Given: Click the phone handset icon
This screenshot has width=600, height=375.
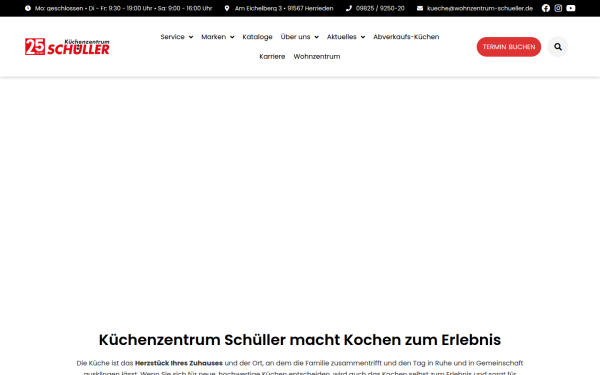Looking at the screenshot, I should click(x=349, y=8).
